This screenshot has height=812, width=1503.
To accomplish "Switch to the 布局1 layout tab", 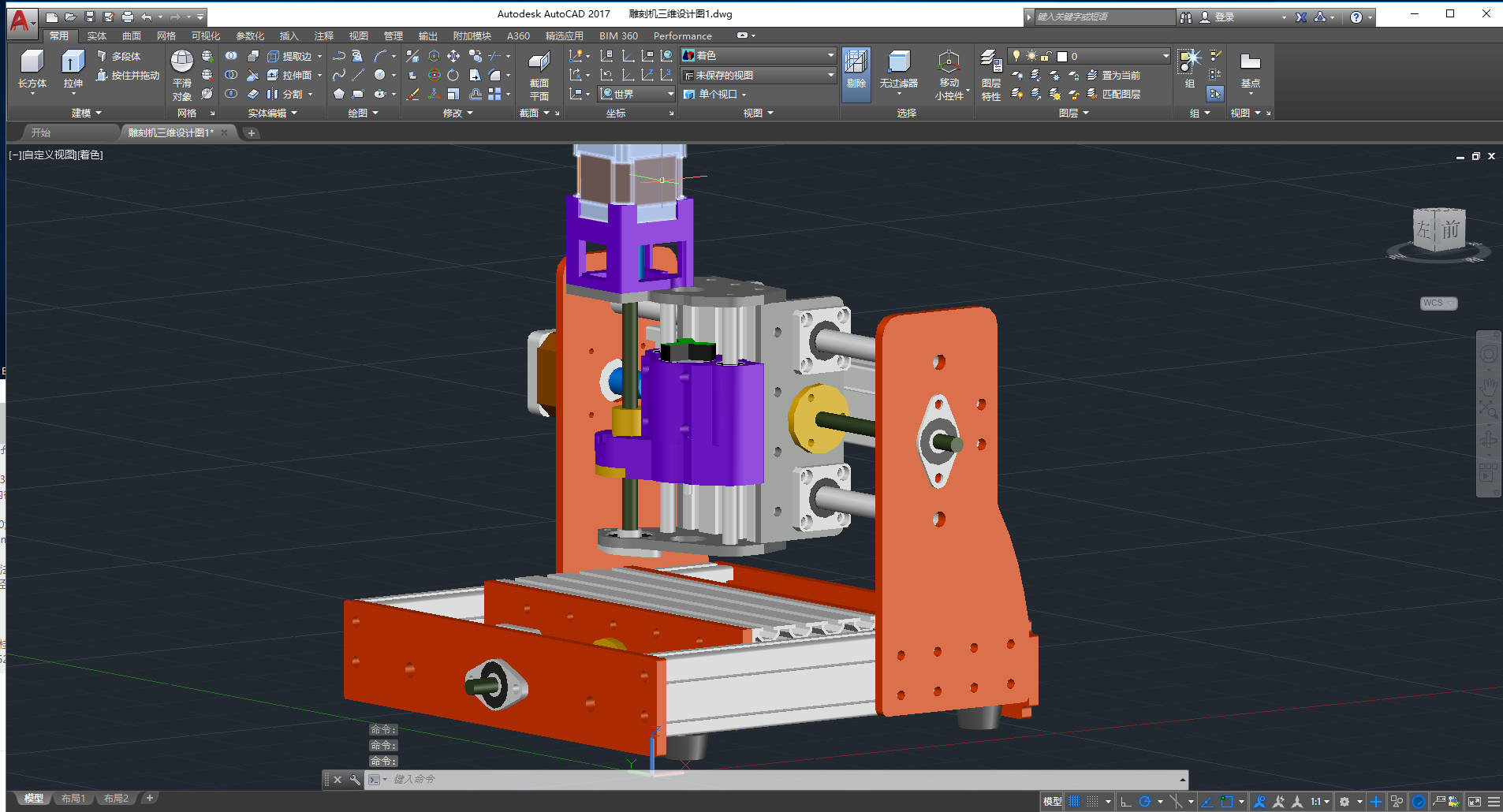I will click(73, 799).
